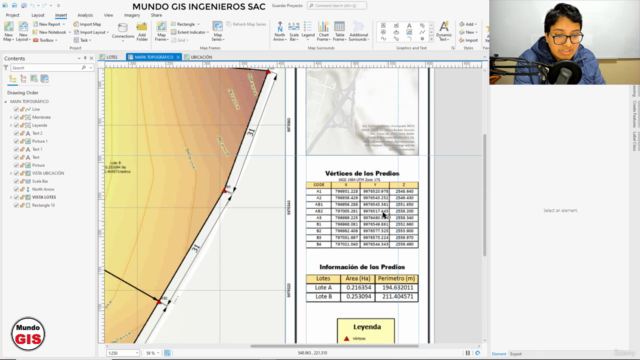
Task: Click in the Command Search field
Action: click(x=337, y=6)
